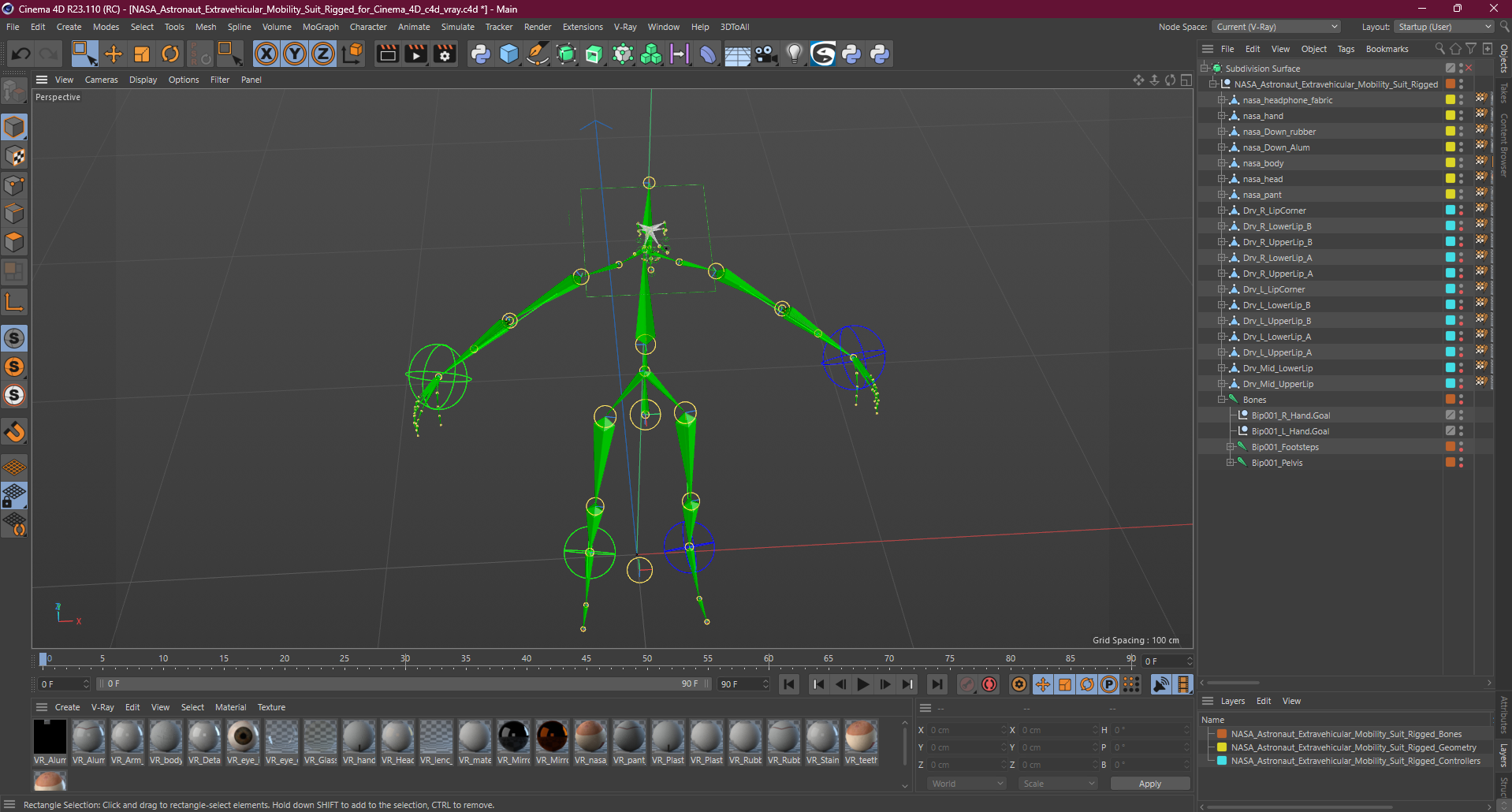Toggle the Enable Snap S icon

click(x=14, y=338)
